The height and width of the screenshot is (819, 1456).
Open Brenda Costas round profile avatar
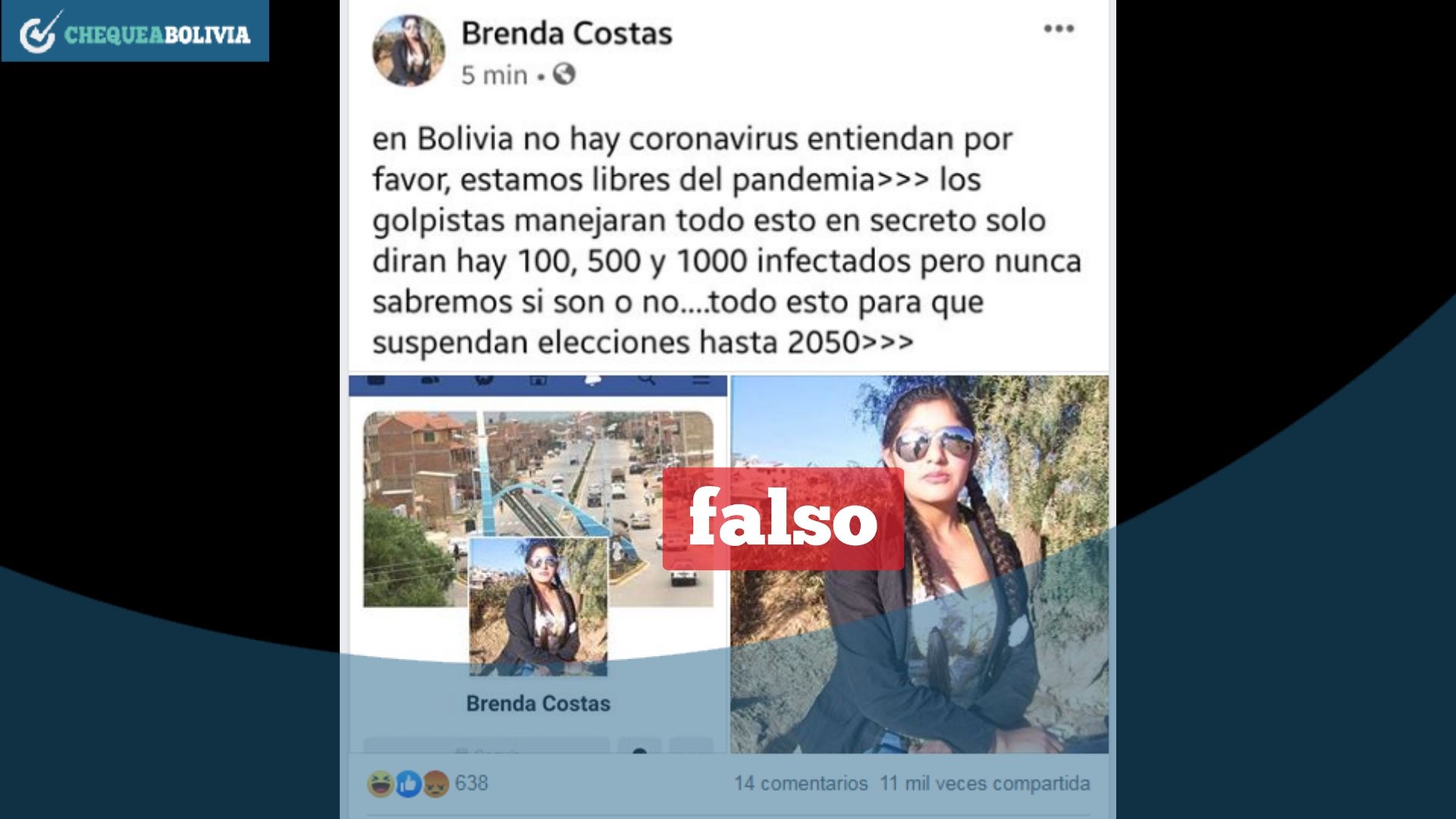click(x=409, y=50)
